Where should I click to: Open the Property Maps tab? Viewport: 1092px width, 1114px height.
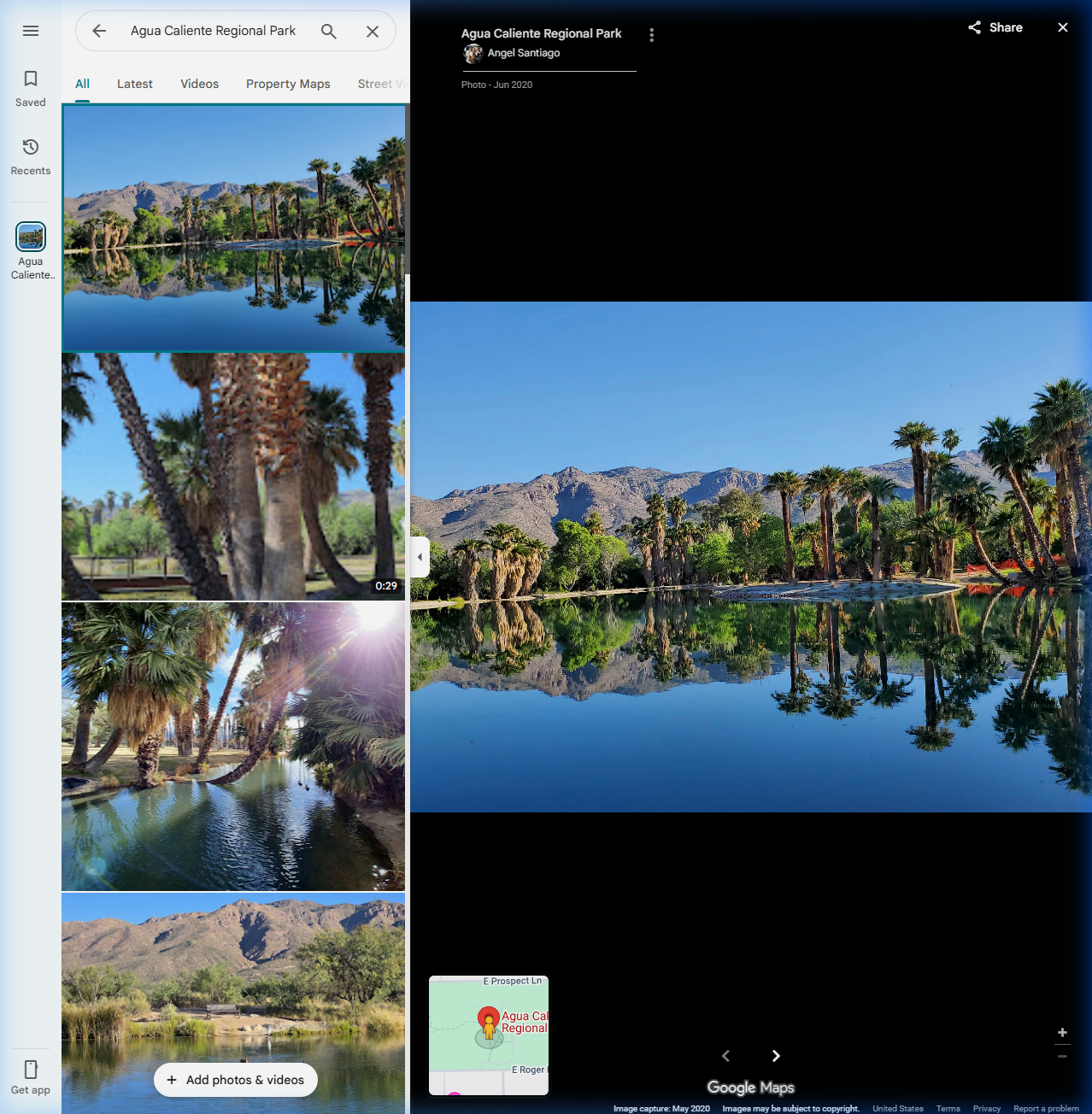point(288,84)
